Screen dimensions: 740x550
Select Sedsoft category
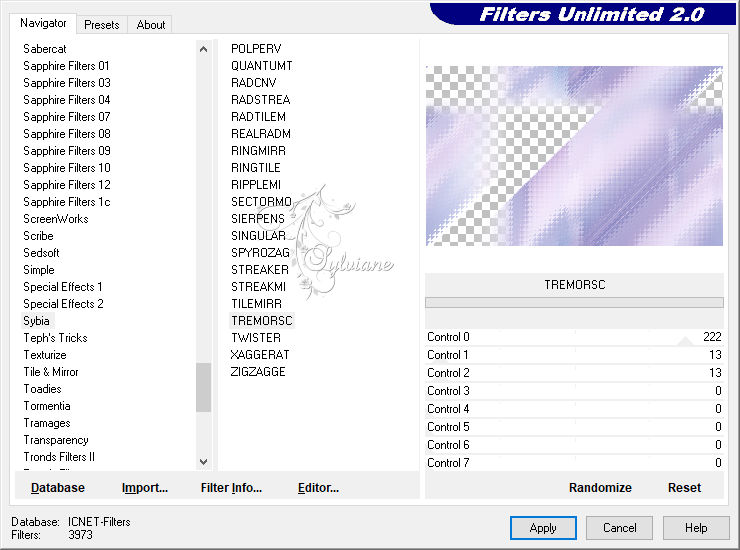[x=41, y=253]
